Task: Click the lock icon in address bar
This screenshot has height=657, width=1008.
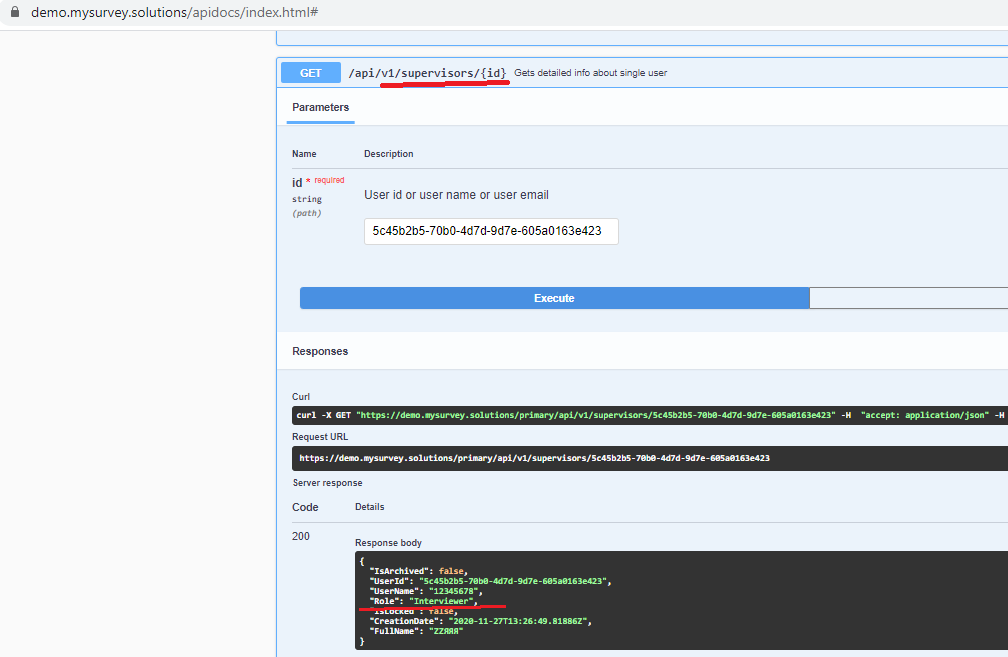Action: tap(15, 12)
